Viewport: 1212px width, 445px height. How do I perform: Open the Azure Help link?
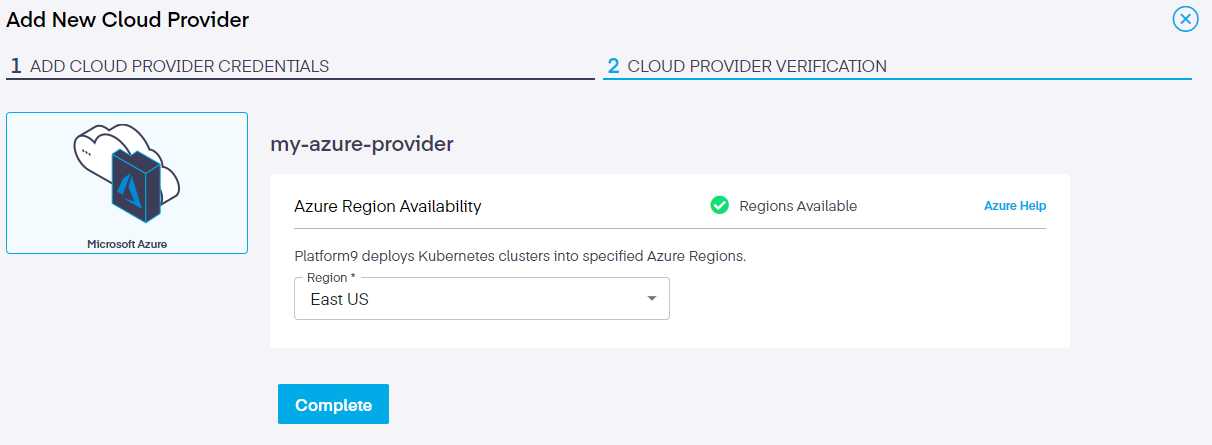click(1015, 206)
